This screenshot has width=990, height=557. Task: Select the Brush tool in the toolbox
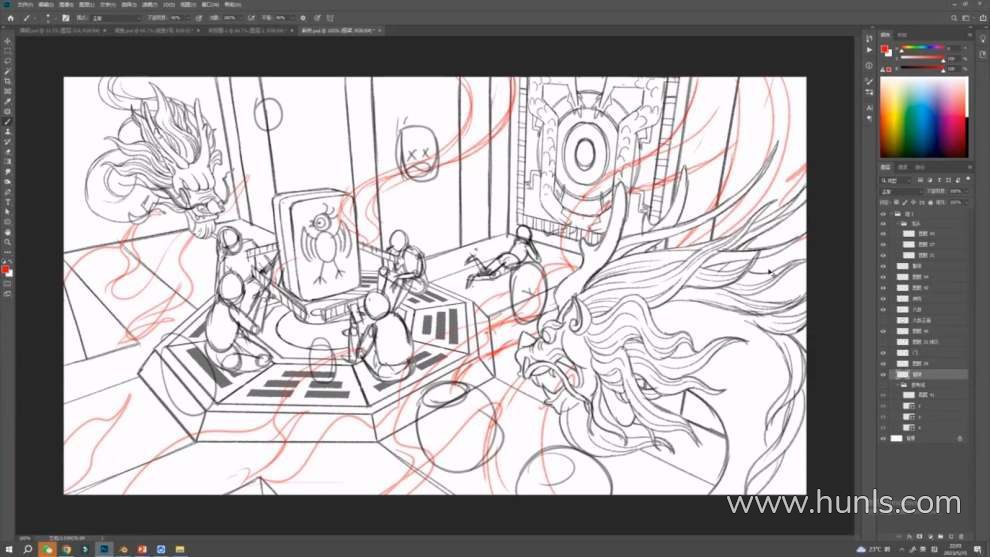8,121
